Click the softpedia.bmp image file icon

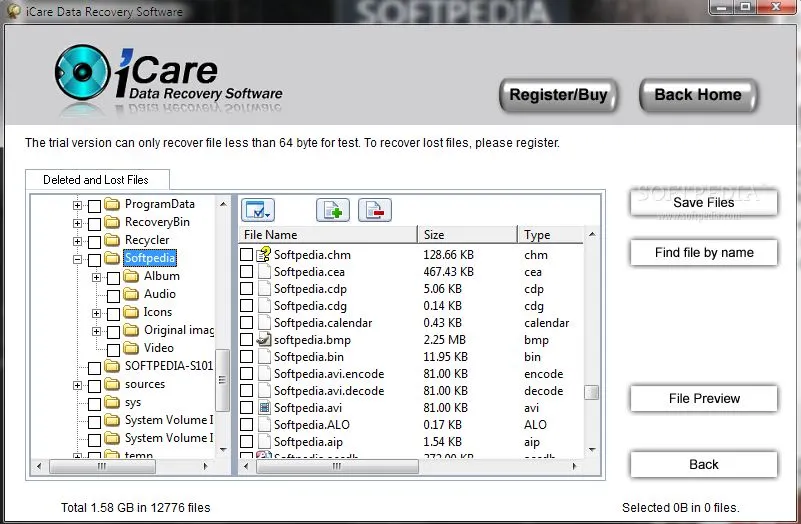pyautogui.click(x=265, y=340)
